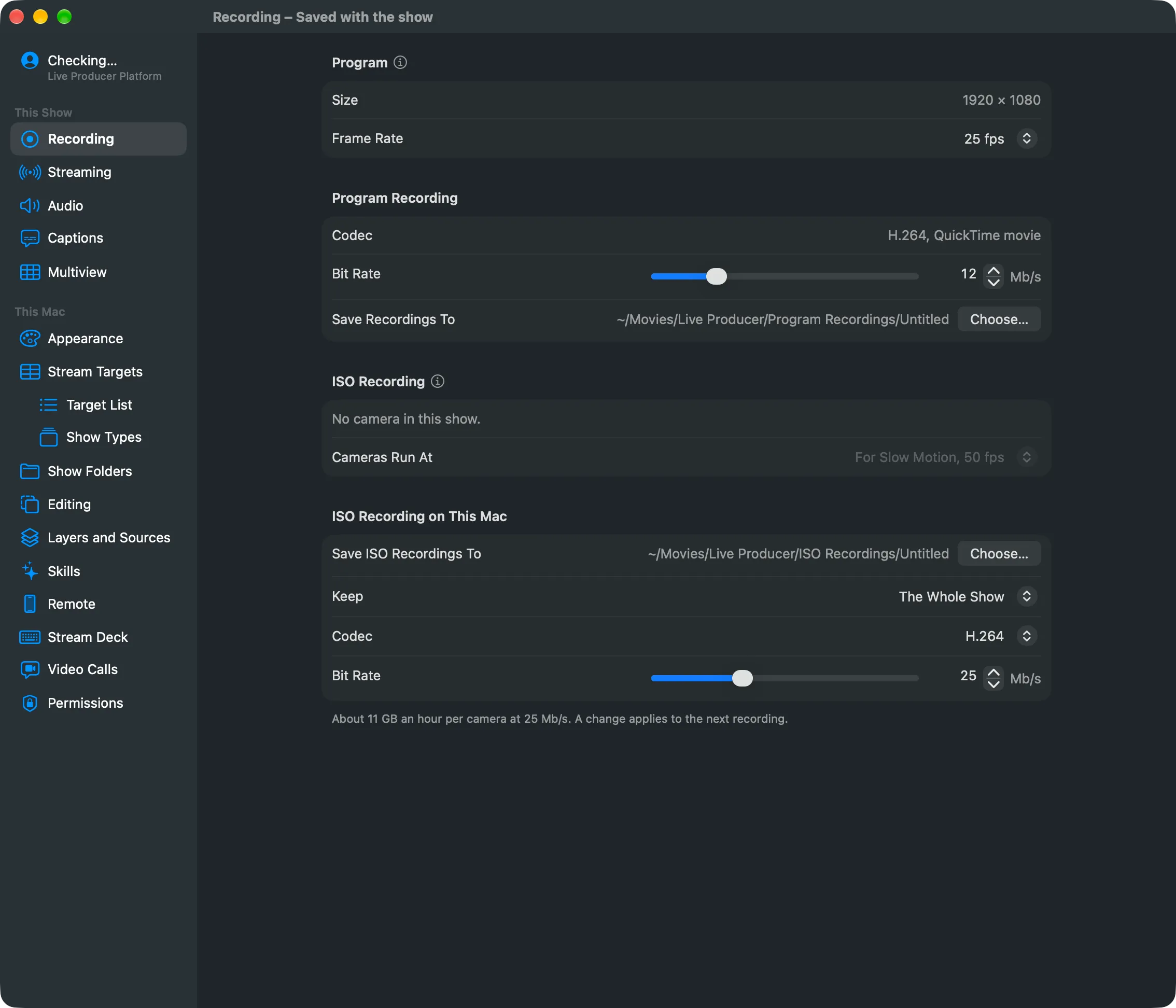Image resolution: width=1176 pixels, height=1008 pixels.
Task: Select the Streaming sidebar label
Action: coord(79,172)
